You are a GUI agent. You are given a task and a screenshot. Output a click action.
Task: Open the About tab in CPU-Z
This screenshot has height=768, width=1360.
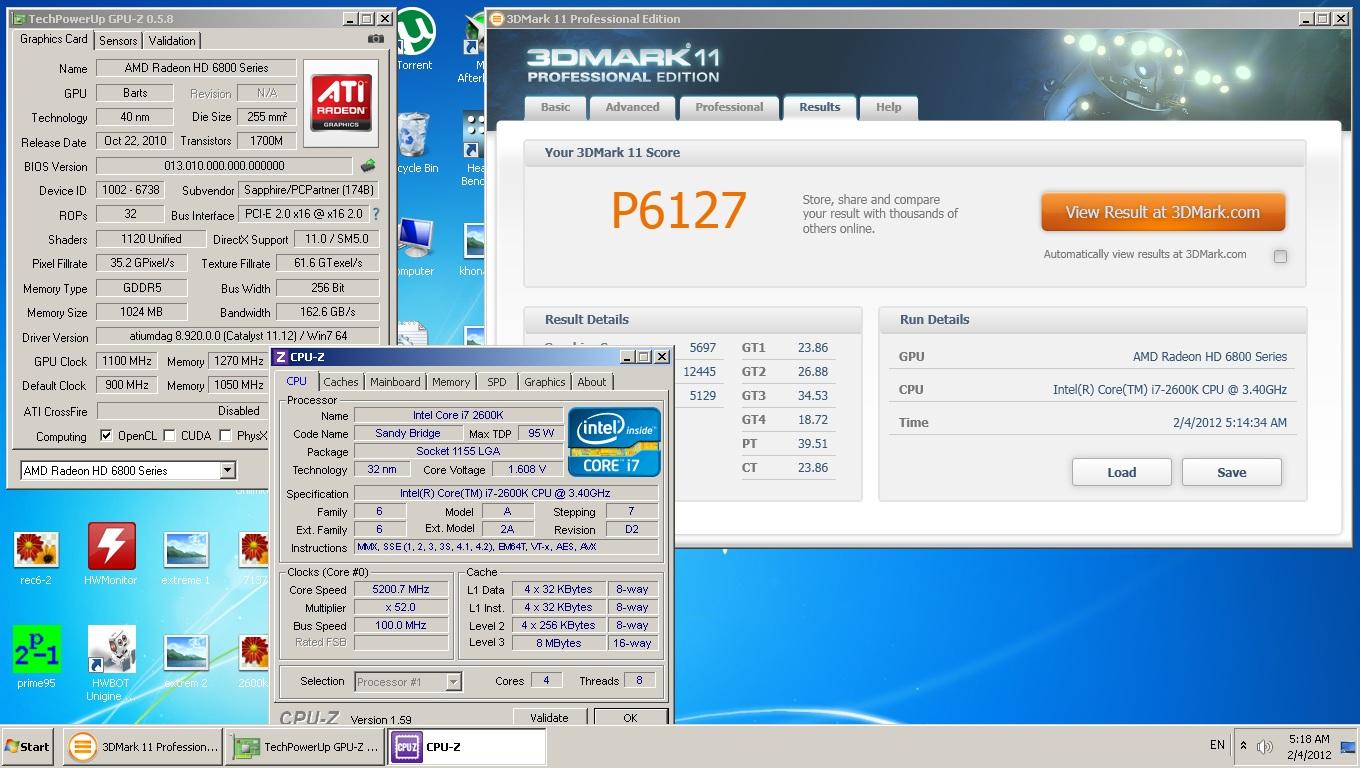[x=592, y=382]
